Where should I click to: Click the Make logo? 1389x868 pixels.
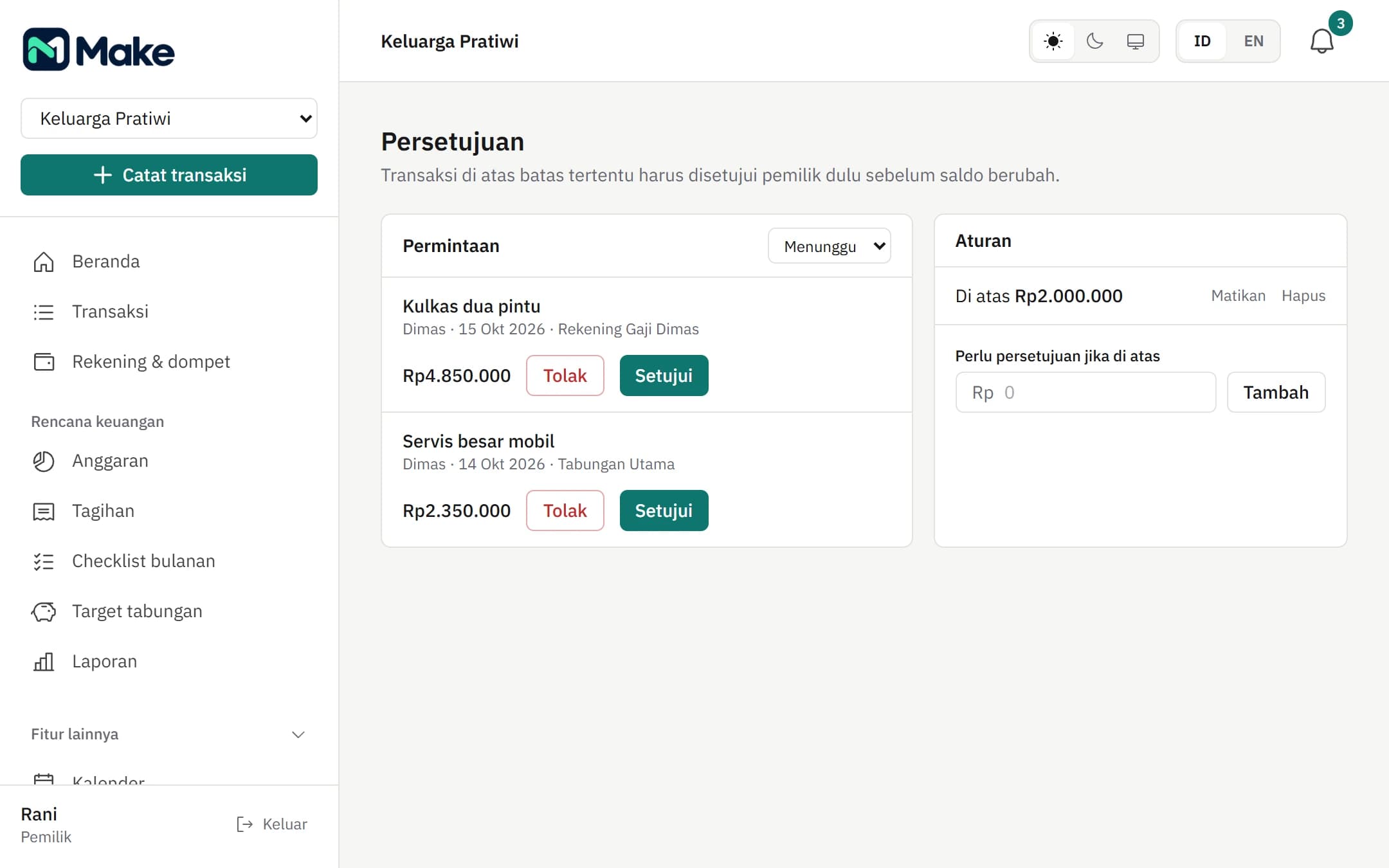point(98,50)
